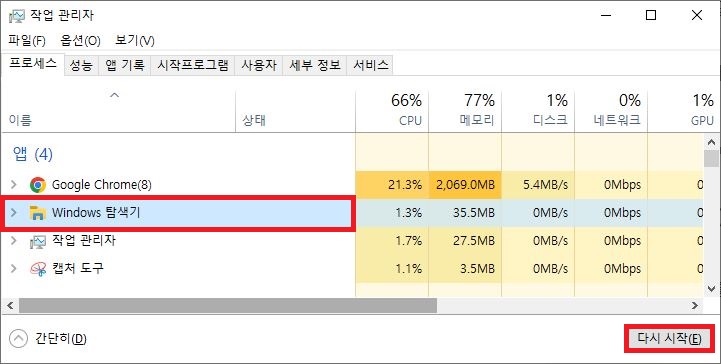Click 캡처 도구's 1.1% CPU value
Viewport: 721px width, 364px height.
click(x=409, y=268)
